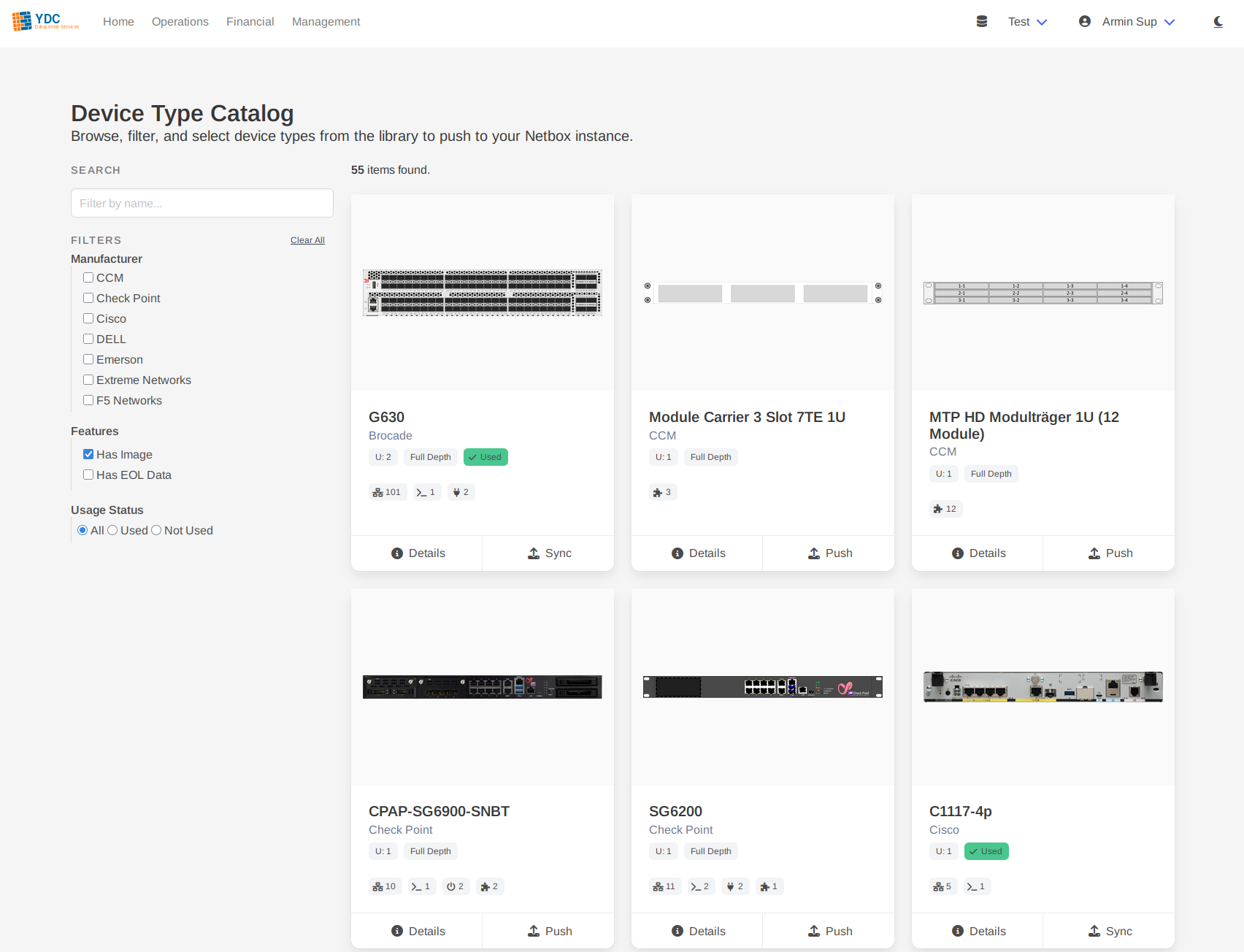Viewport: 1244px width, 952px height.
Task: Click the CPAP-SG6900-SNBT interfaces badge 10
Action: 385,886
